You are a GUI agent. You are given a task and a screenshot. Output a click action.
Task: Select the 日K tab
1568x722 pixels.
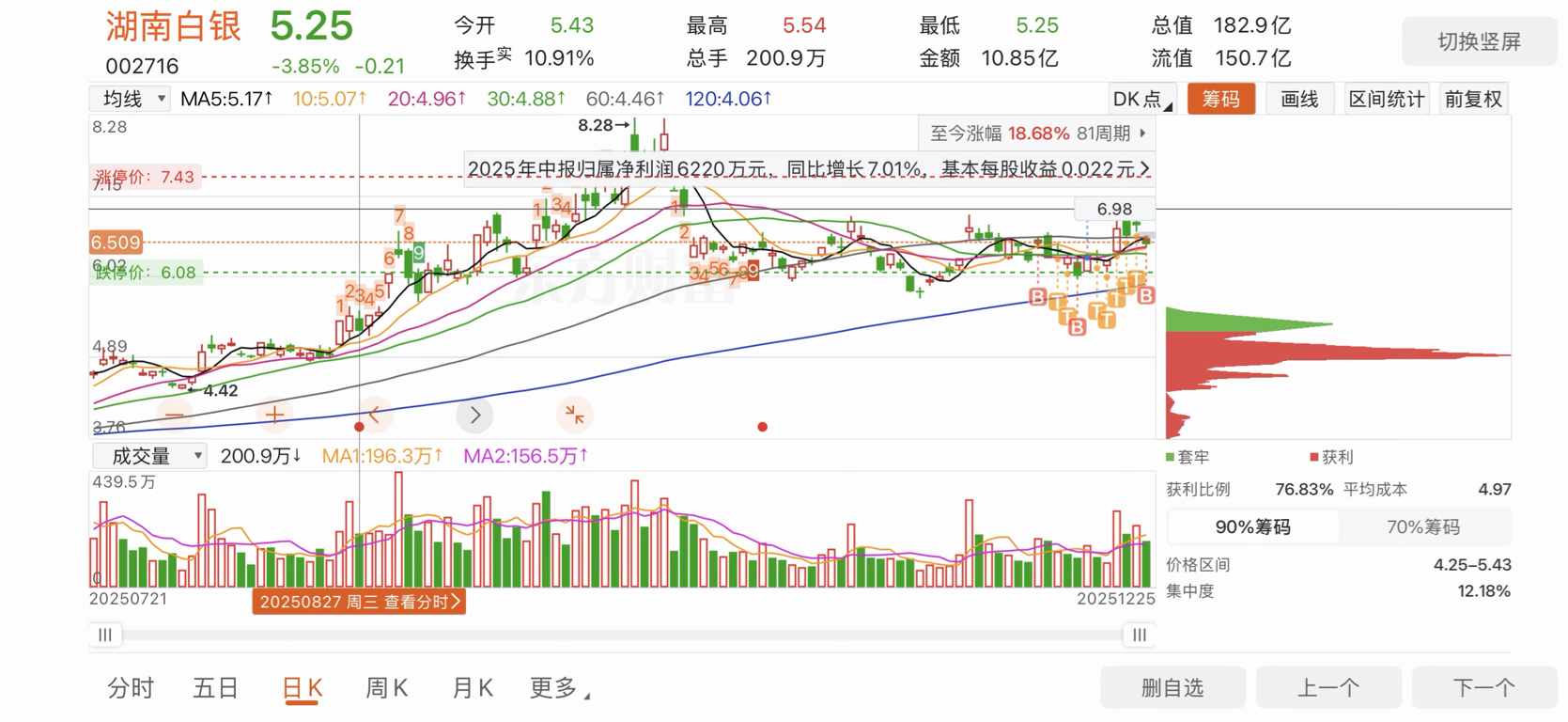[x=303, y=688]
